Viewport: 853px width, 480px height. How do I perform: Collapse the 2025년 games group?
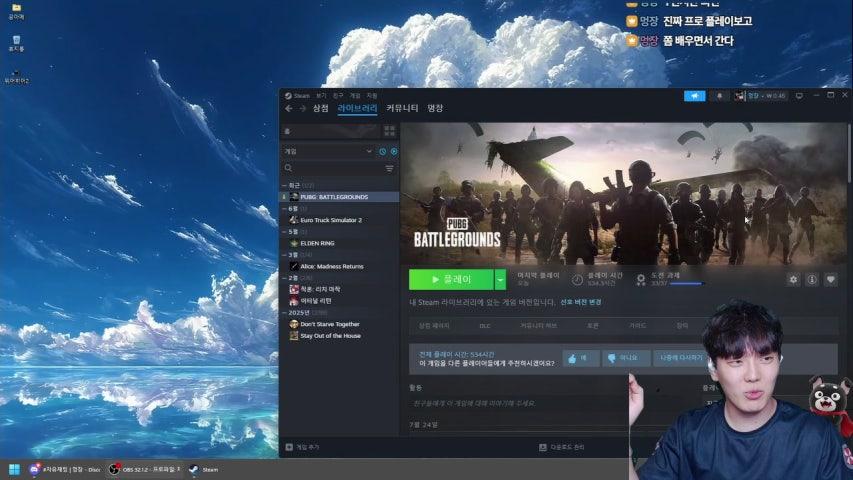pos(285,313)
